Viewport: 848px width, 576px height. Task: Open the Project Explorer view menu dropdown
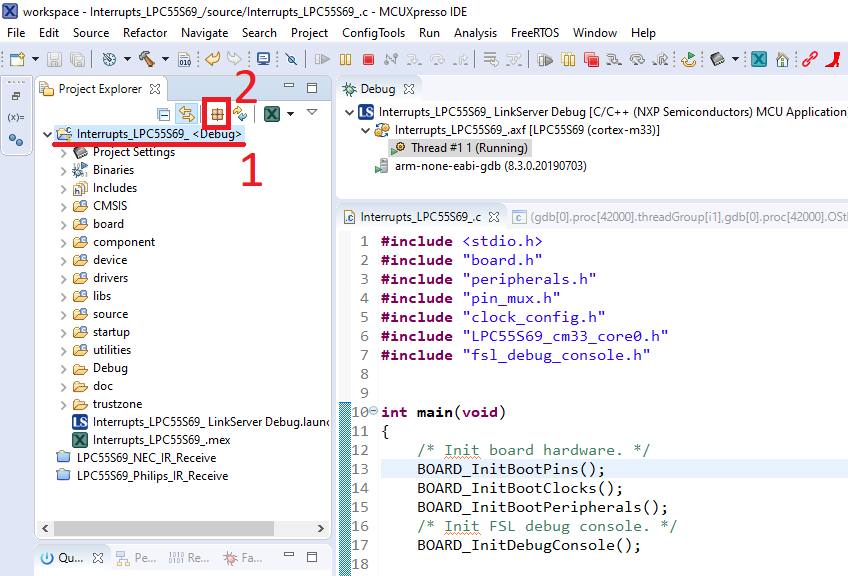(x=312, y=113)
